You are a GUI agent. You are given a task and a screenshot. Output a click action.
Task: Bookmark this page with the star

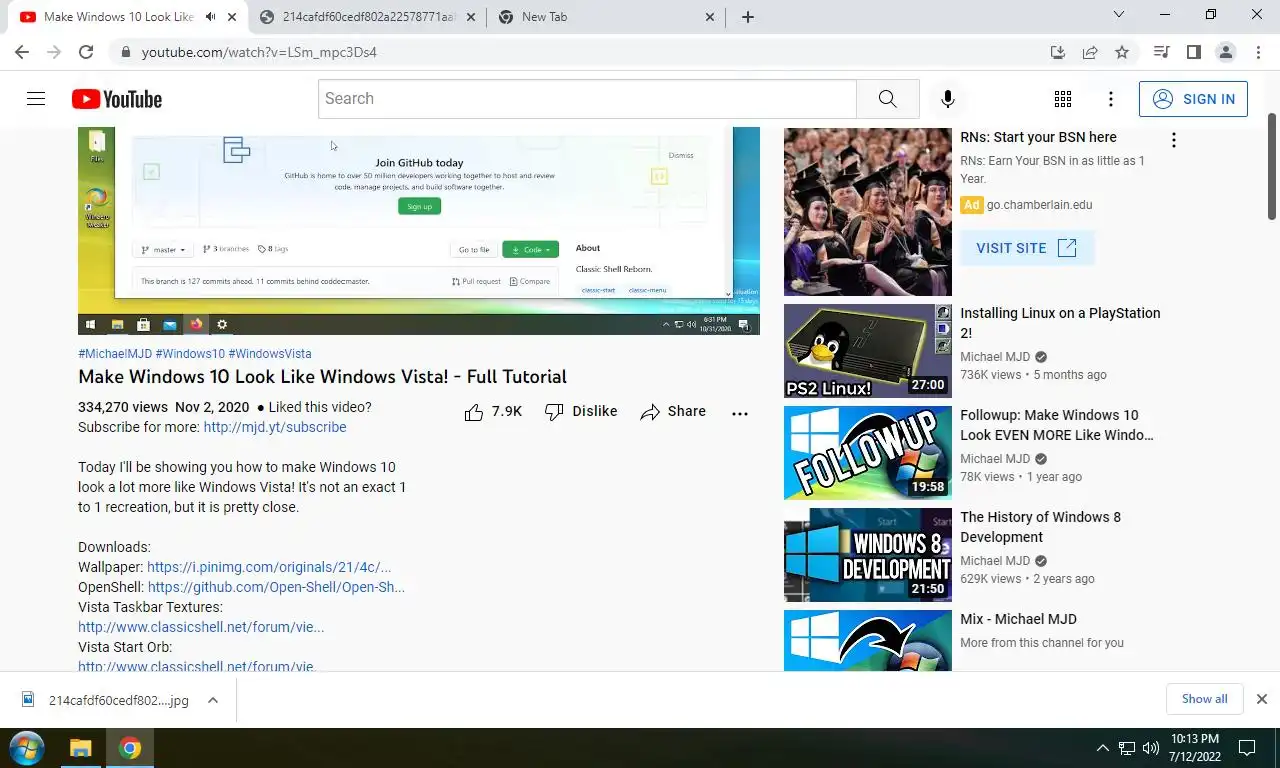pyautogui.click(x=1122, y=52)
